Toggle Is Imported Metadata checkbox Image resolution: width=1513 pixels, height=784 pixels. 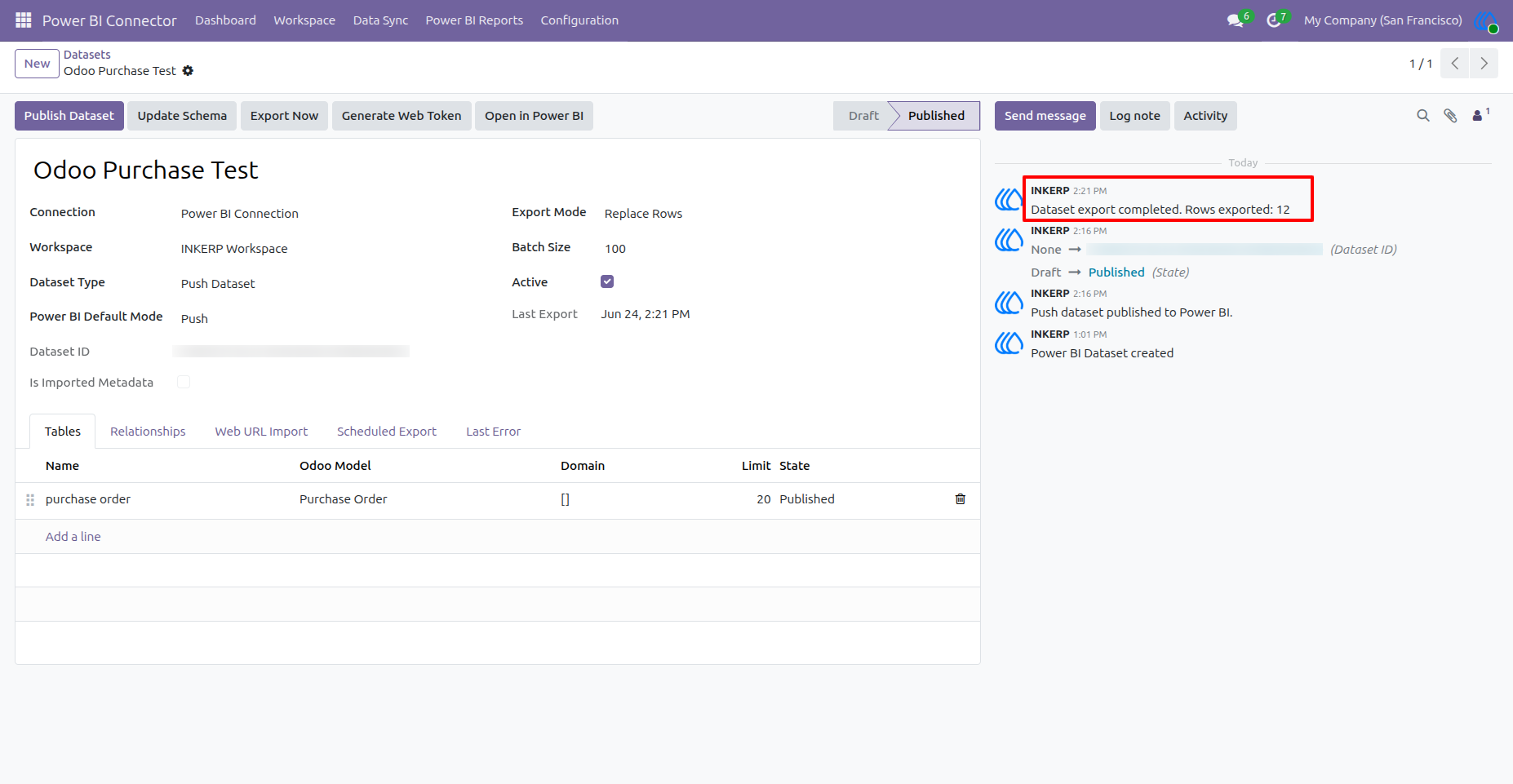tap(184, 382)
